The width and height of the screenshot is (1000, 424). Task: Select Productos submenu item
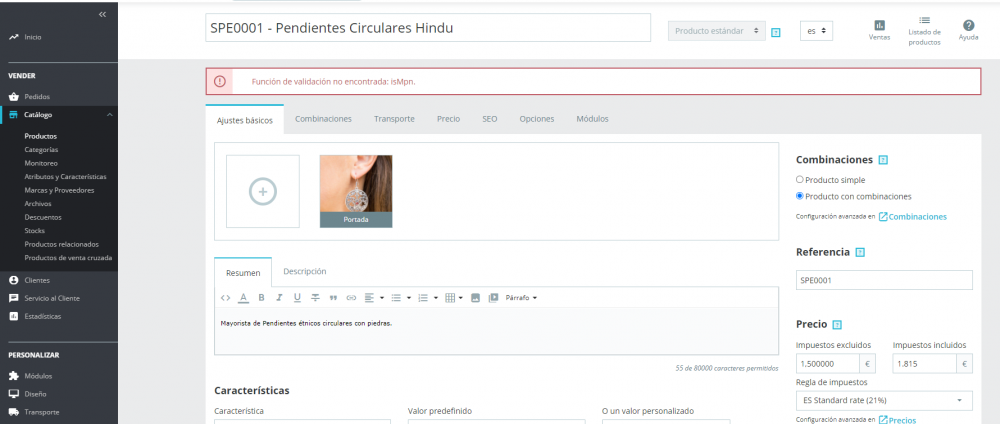(x=40, y=136)
